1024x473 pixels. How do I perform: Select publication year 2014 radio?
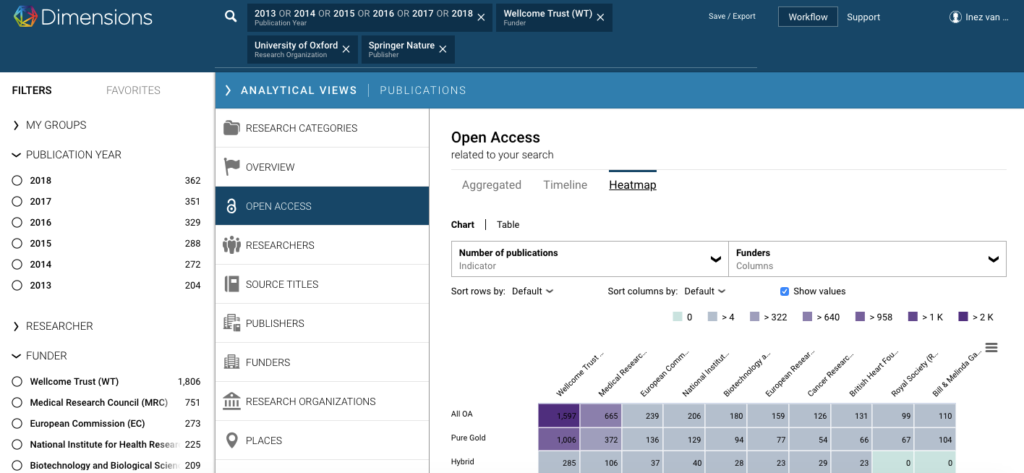click(x=17, y=265)
